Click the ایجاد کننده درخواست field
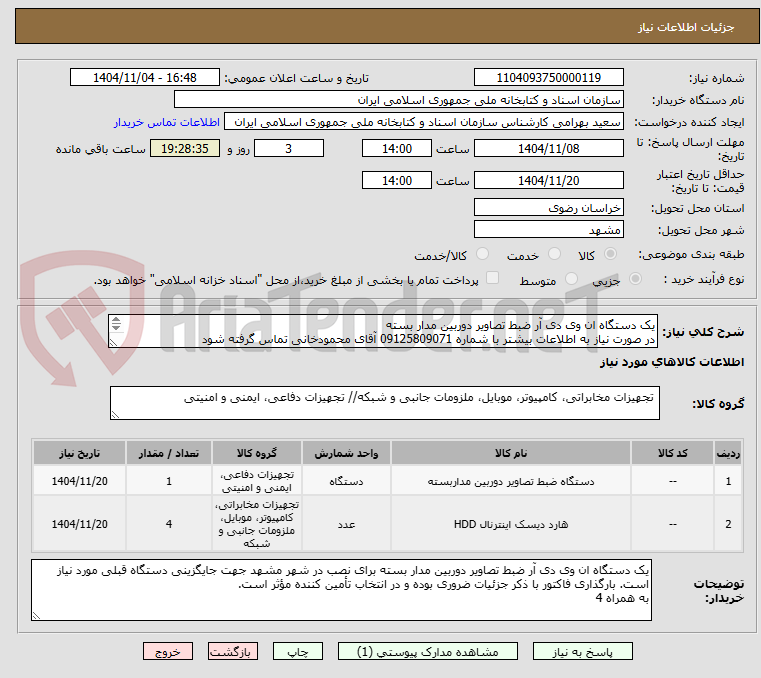This screenshot has height=678, width=761. tap(424, 122)
